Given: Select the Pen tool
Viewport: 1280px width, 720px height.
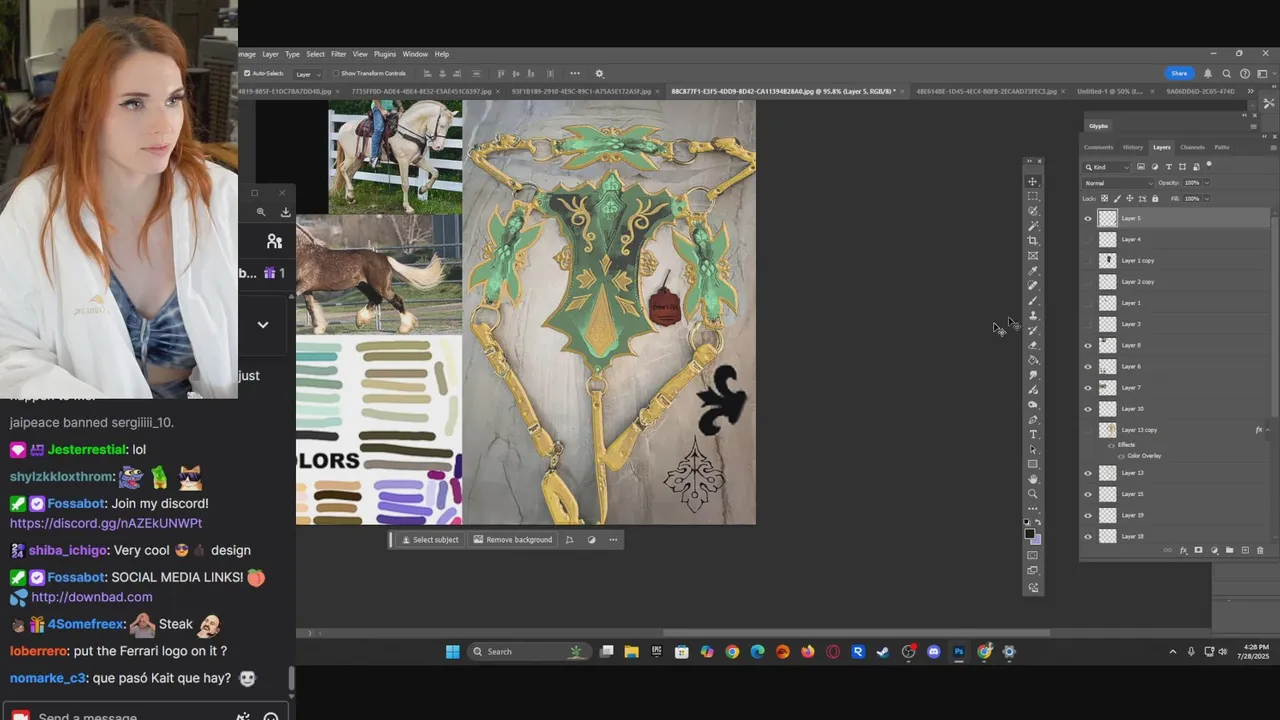Looking at the screenshot, I should tap(1033, 419).
